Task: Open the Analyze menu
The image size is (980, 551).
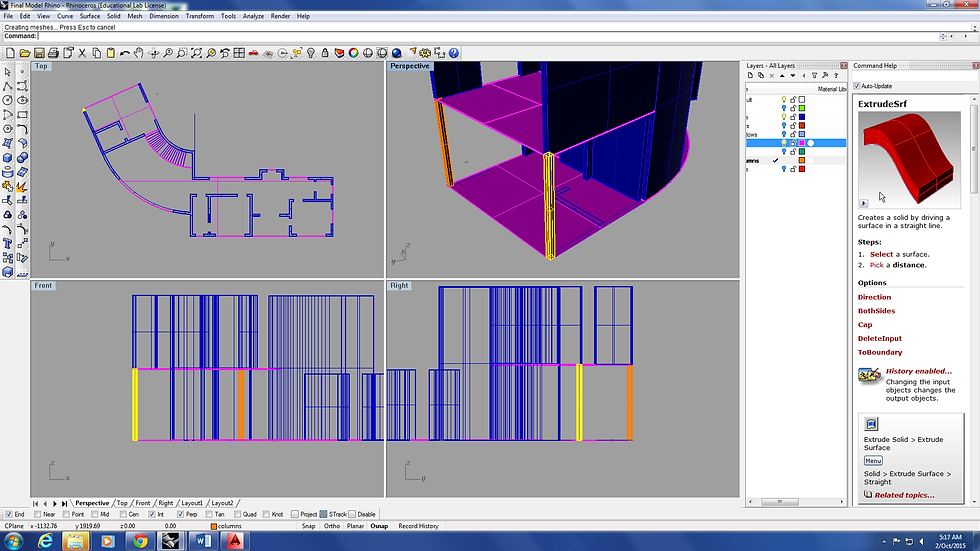Action: [253, 16]
